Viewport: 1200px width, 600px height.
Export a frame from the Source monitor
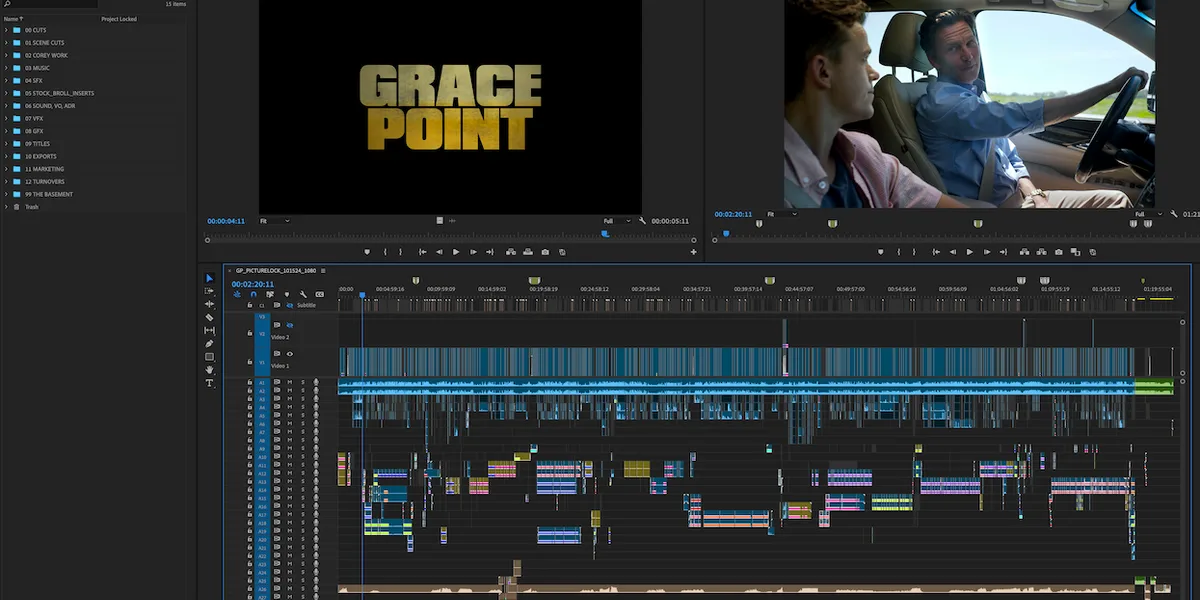click(545, 252)
